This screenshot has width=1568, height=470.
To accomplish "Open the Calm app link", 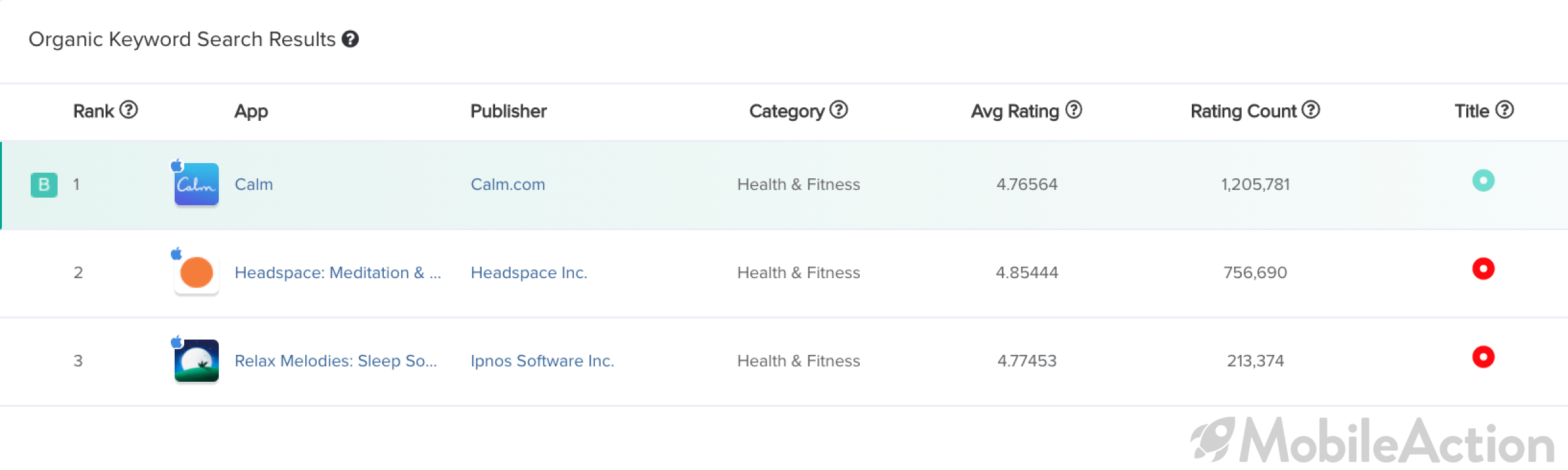I will (x=253, y=185).
